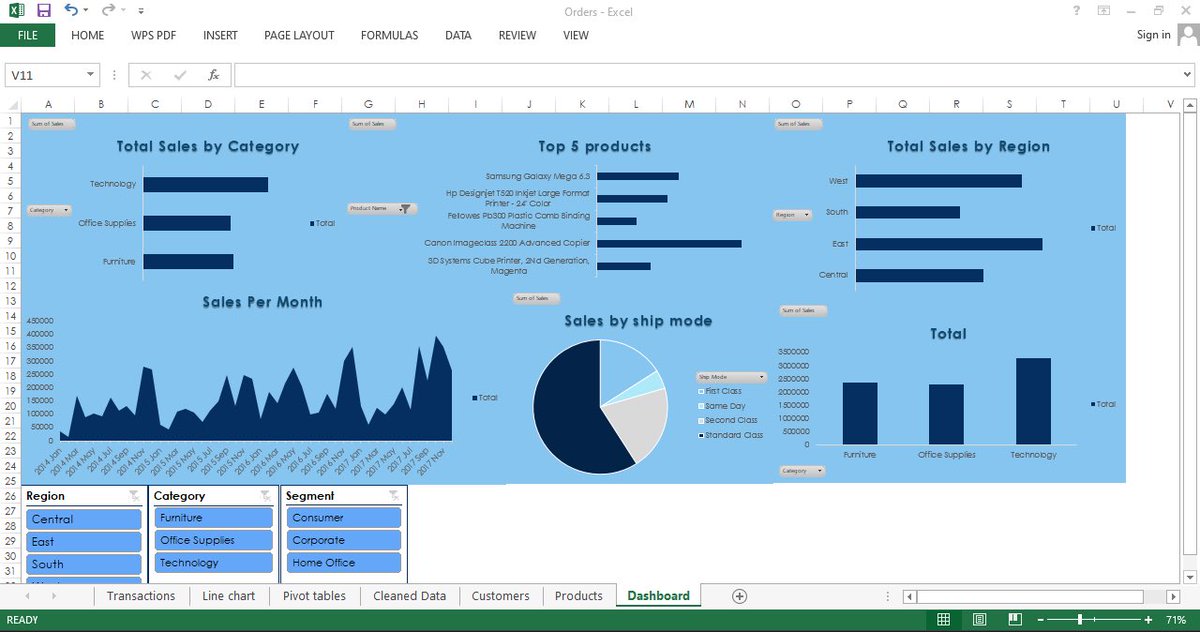The image size is (1200, 632).
Task: Clear filter on the Region slicer
Action: [x=135, y=496]
